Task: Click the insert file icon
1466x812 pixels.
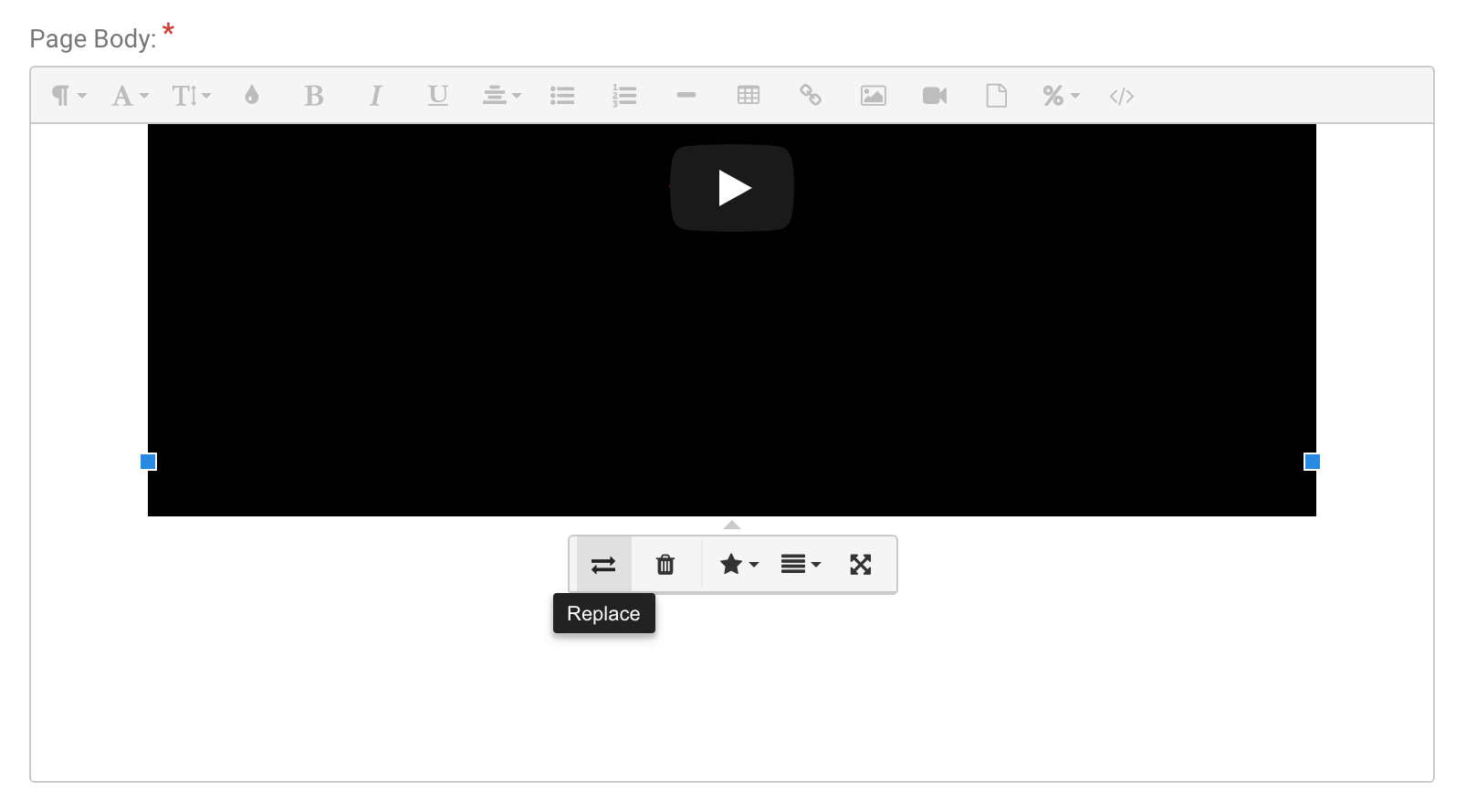Action: click(997, 96)
